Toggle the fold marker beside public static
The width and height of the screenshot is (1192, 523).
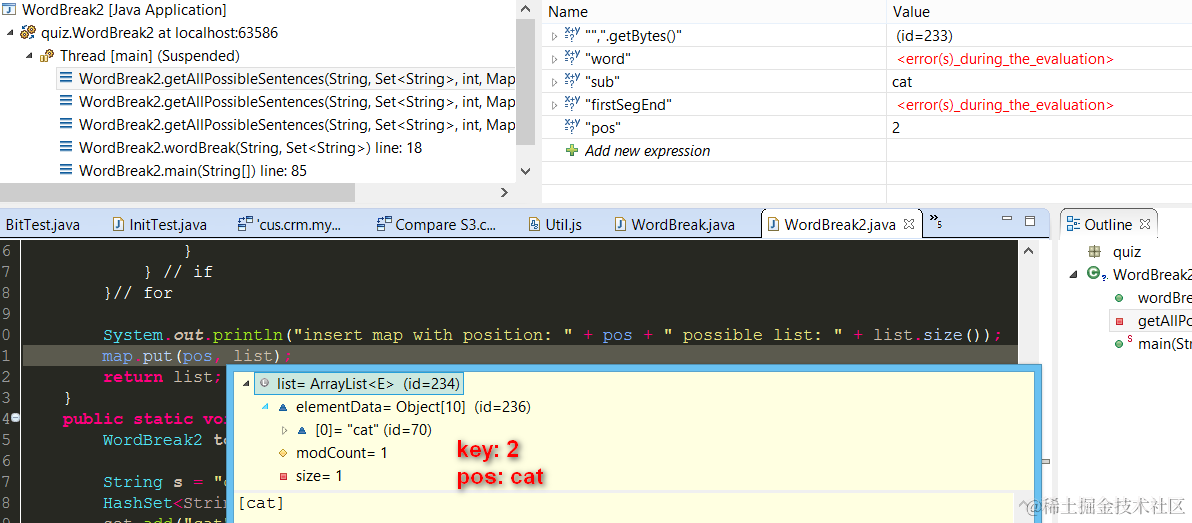click(x=16, y=418)
